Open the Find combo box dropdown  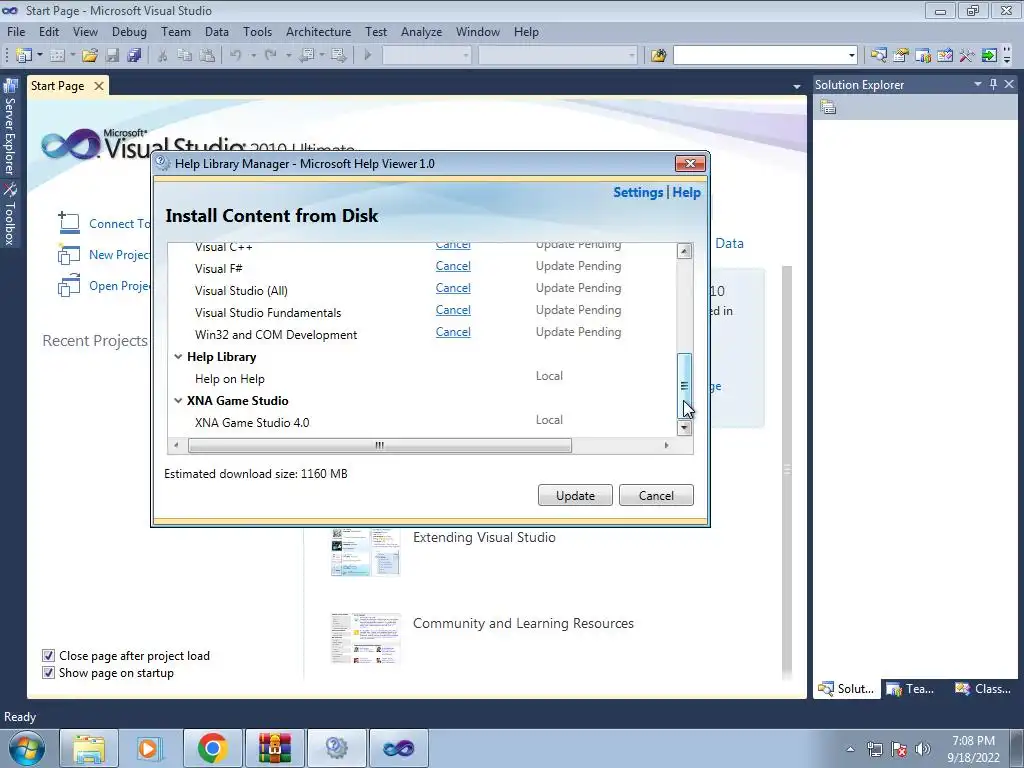point(851,56)
